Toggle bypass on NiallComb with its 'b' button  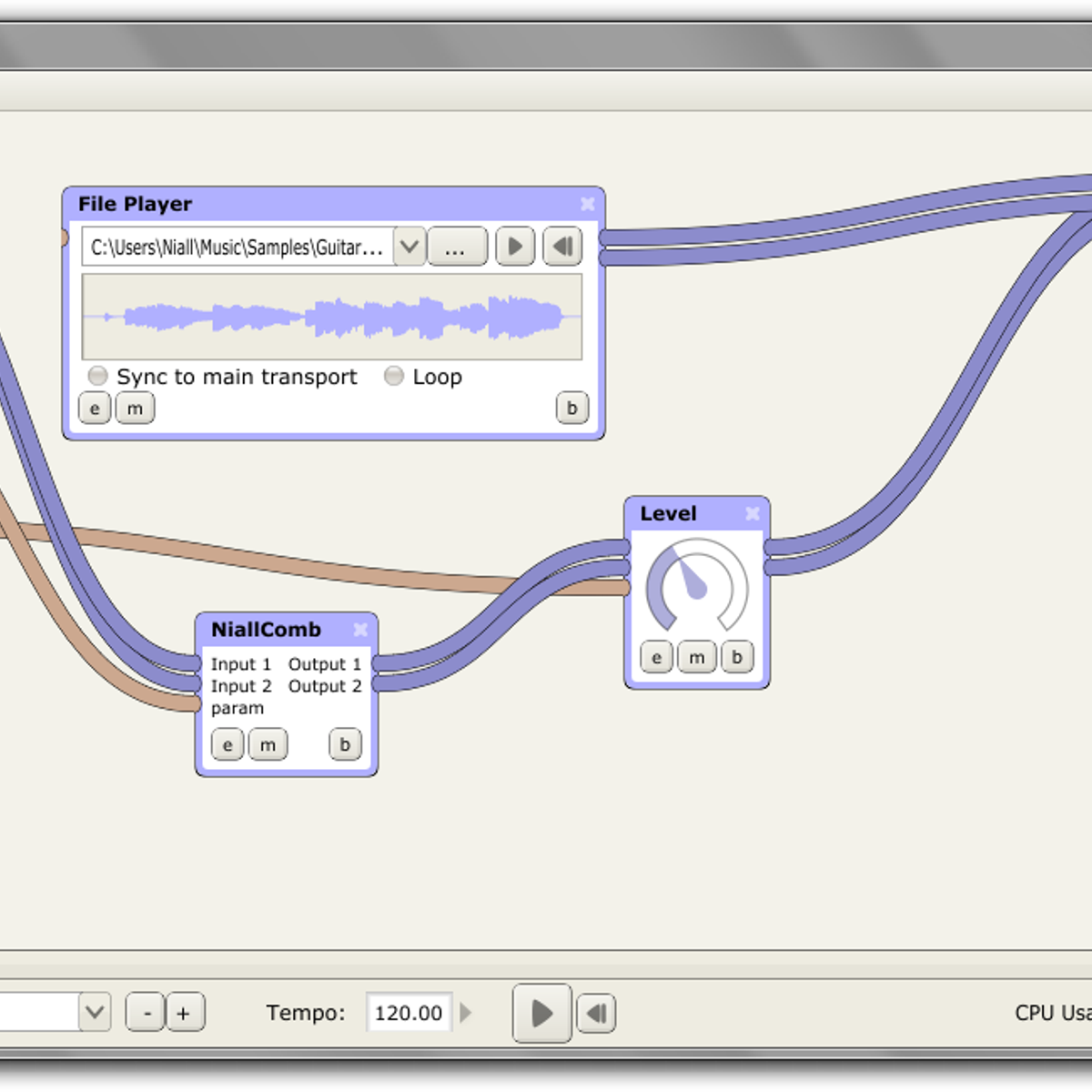click(344, 744)
